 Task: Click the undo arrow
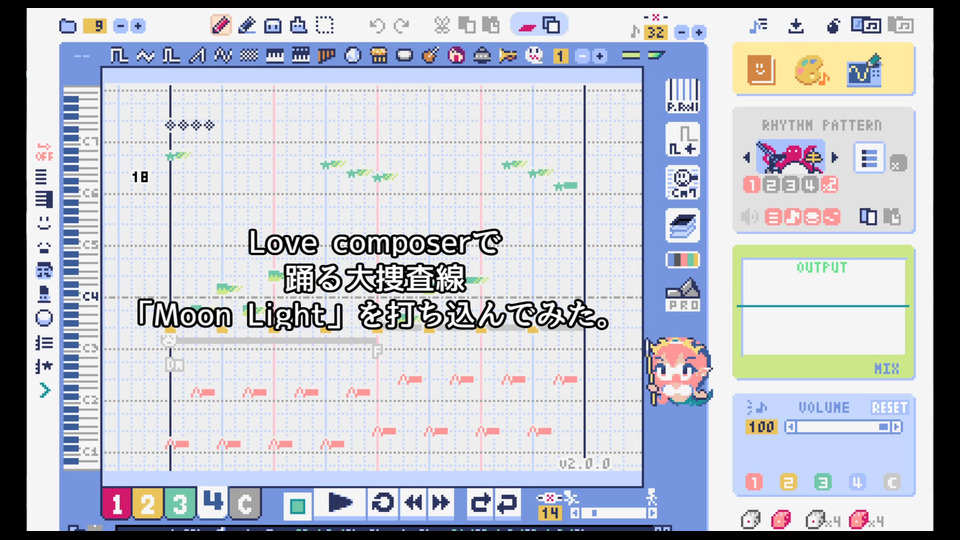(x=377, y=26)
